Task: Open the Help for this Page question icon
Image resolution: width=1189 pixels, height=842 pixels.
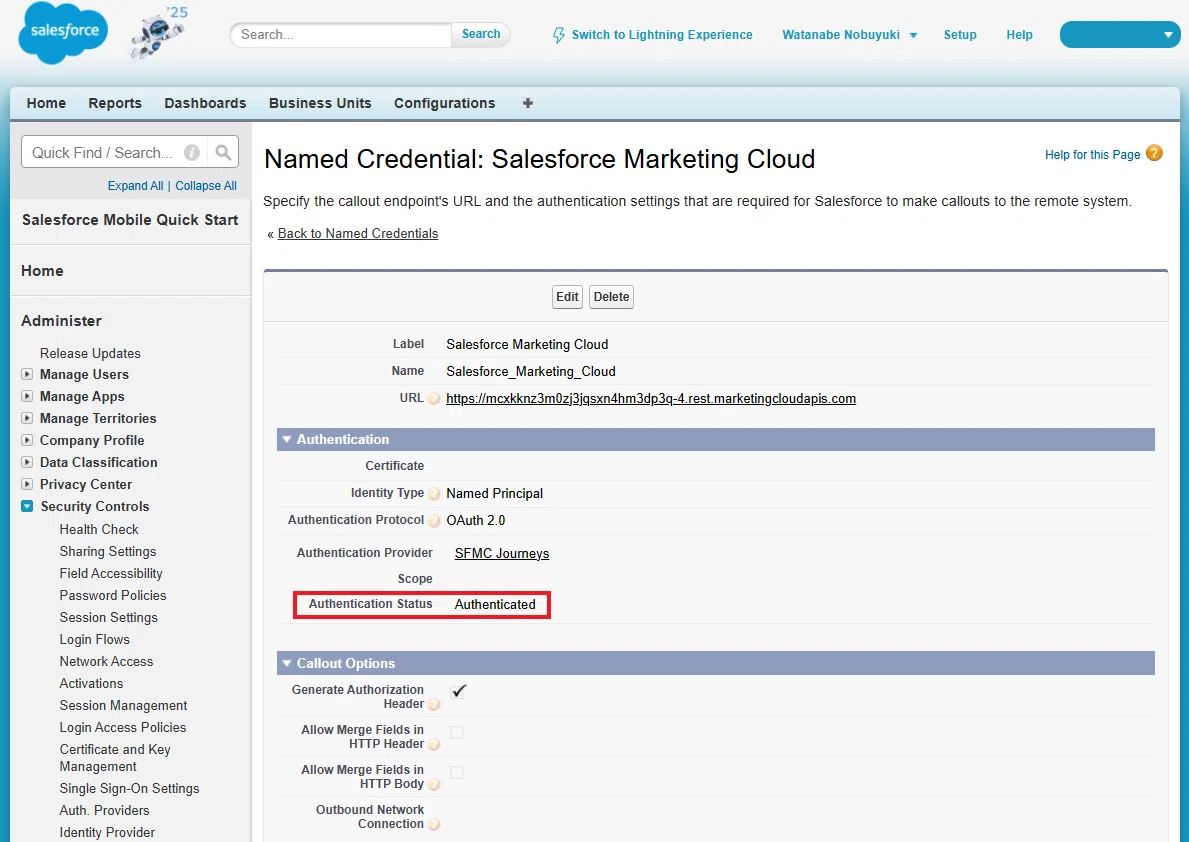Action: click(x=1154, y=153)
